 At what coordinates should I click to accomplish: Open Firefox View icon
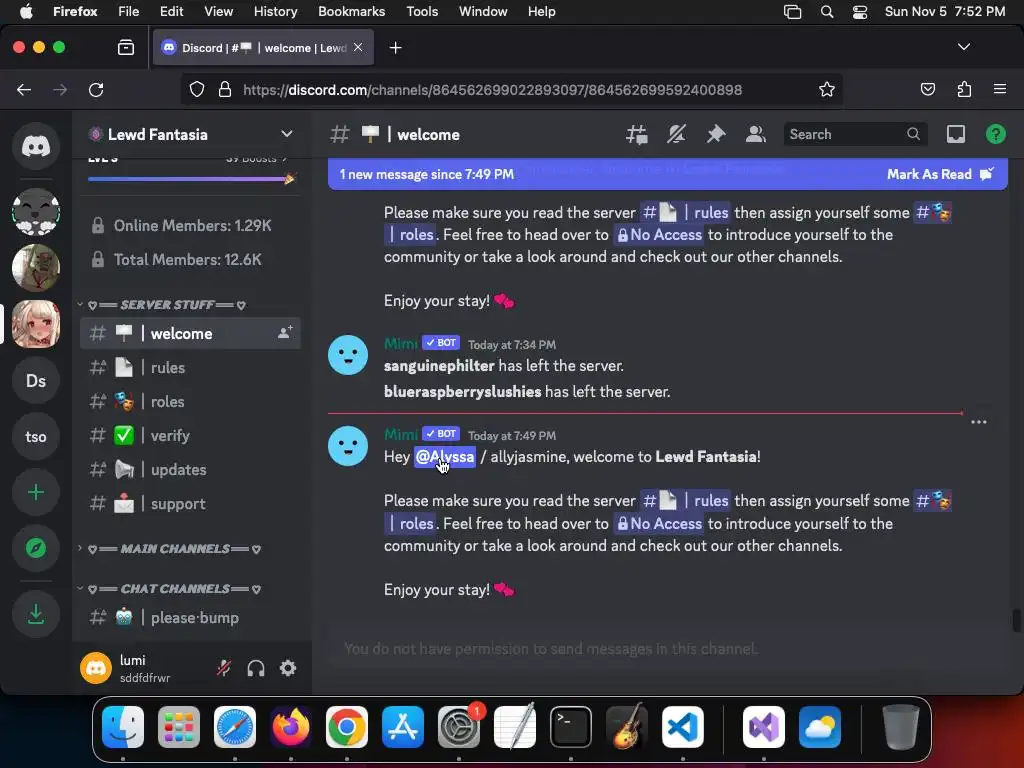(125, 47)
